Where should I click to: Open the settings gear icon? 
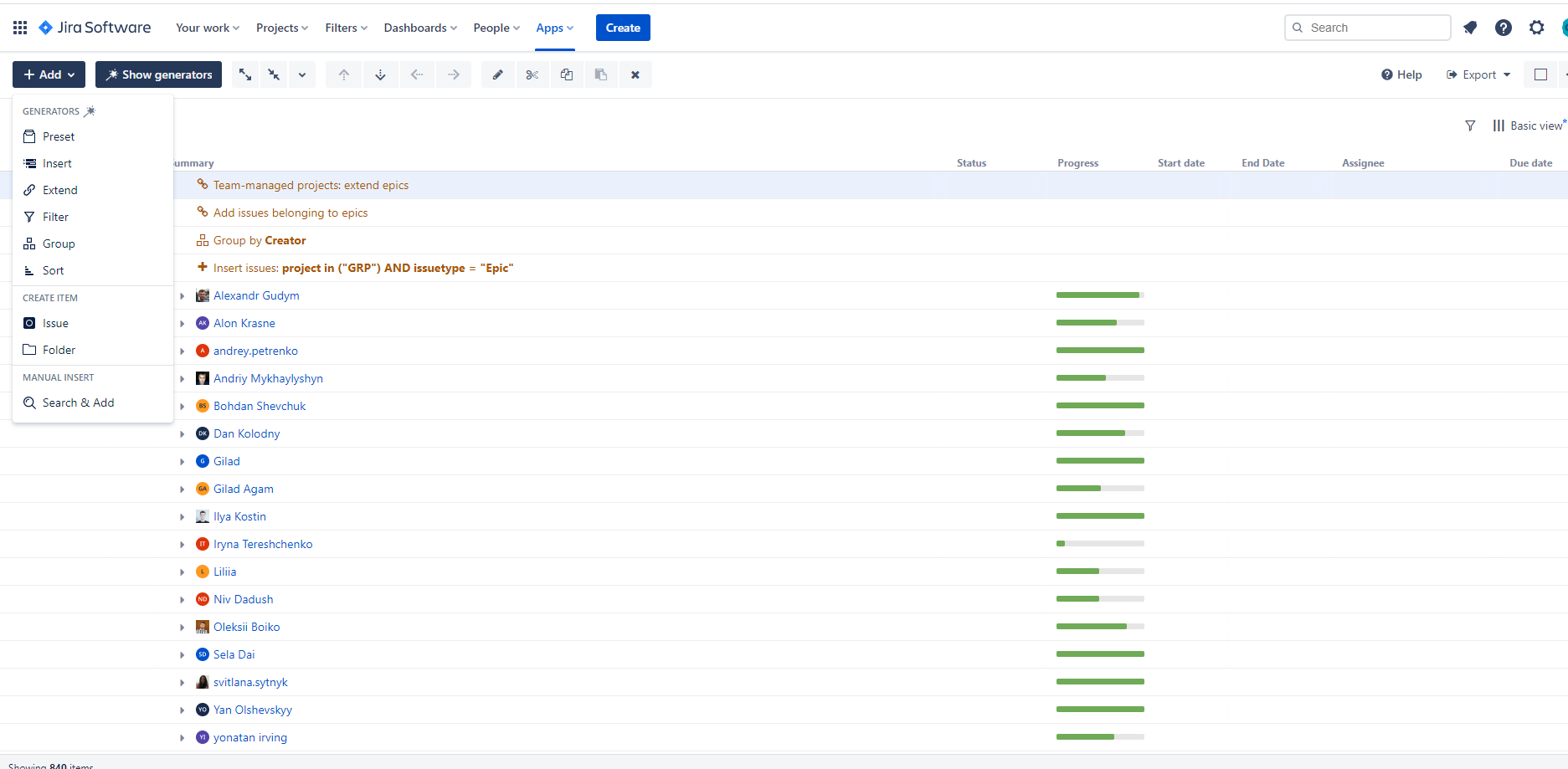click(x=1537, y=28)
